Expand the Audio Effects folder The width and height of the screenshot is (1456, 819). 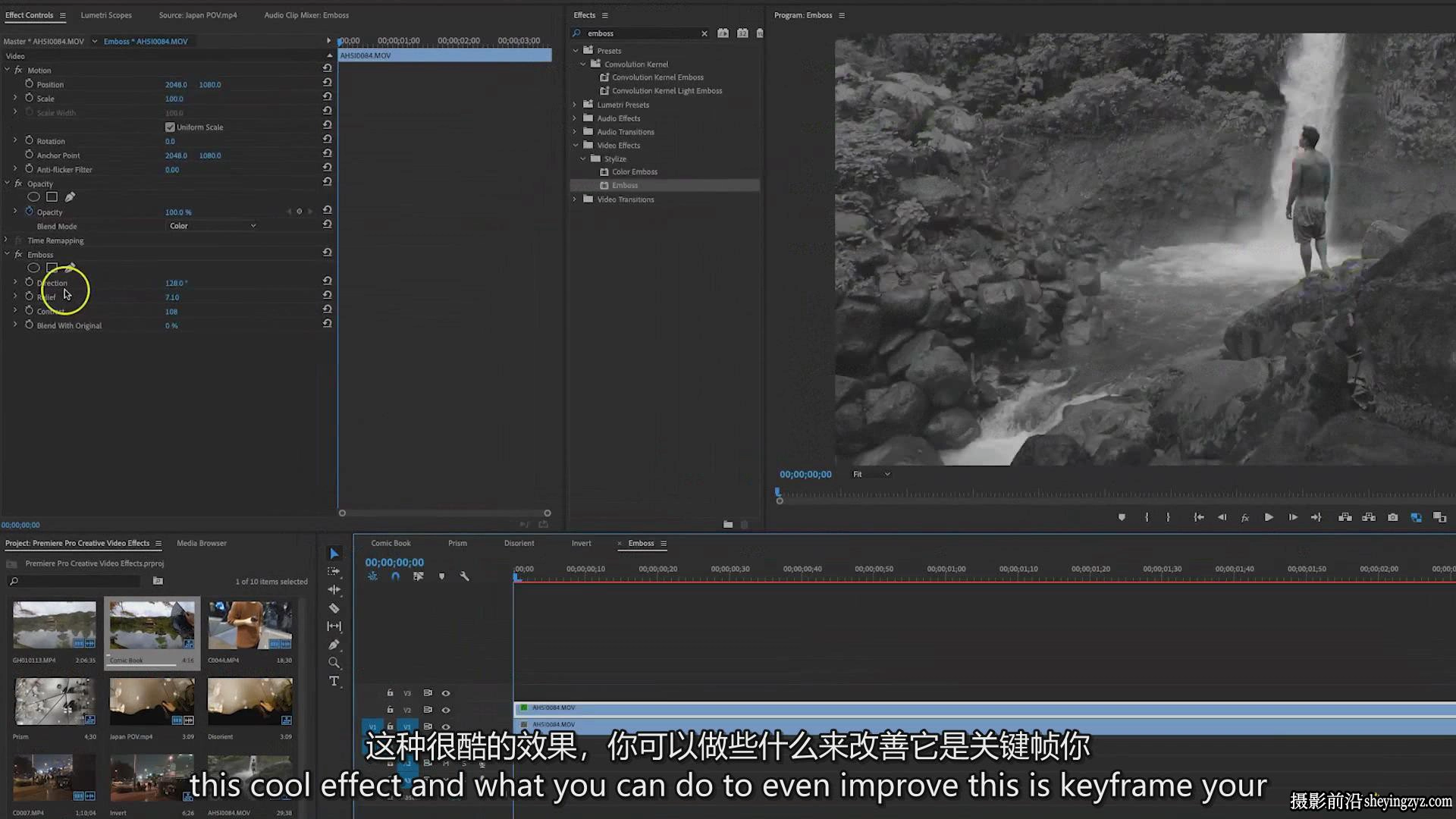(575, 118)
